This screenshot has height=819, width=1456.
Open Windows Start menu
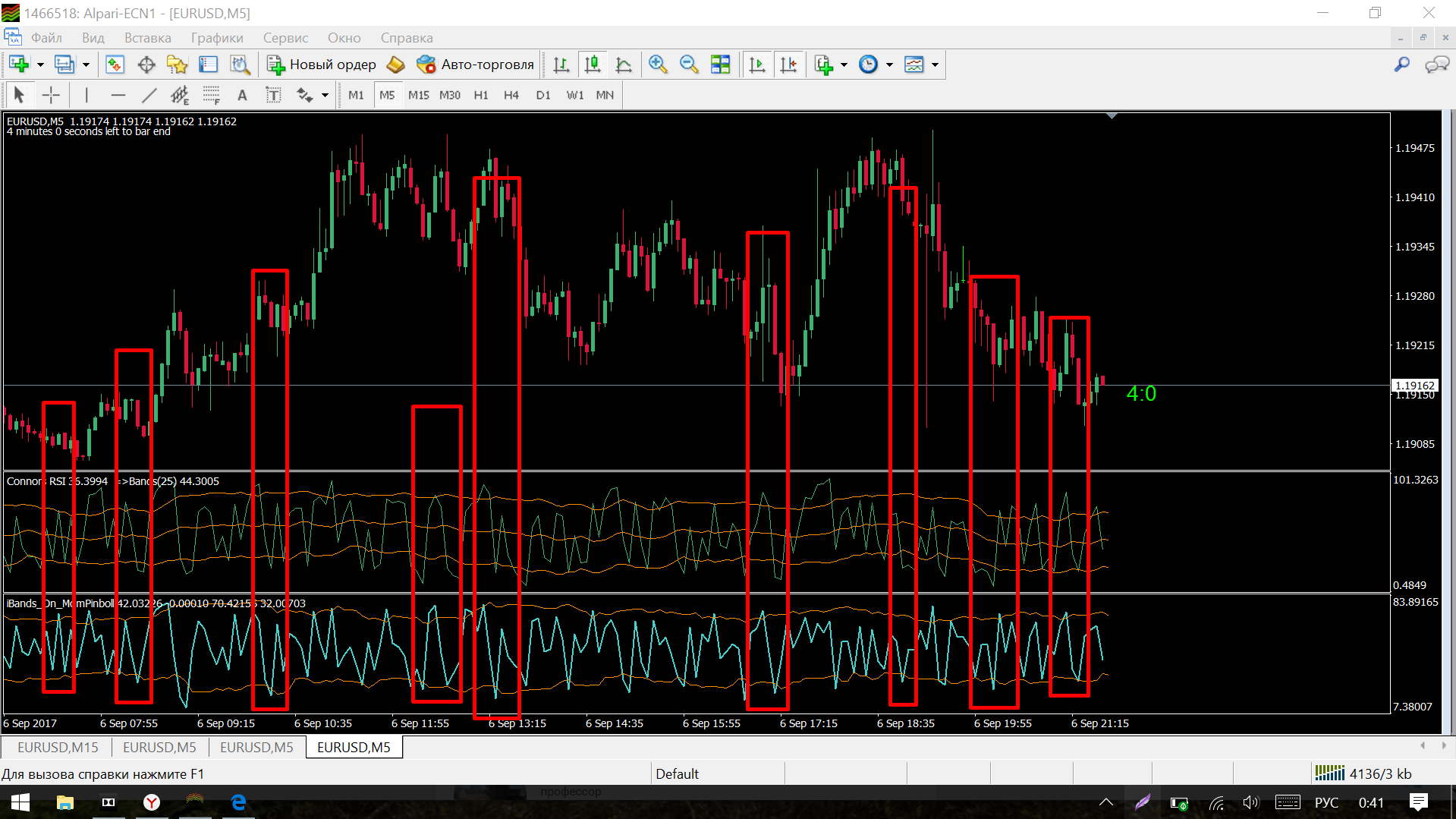20,802
